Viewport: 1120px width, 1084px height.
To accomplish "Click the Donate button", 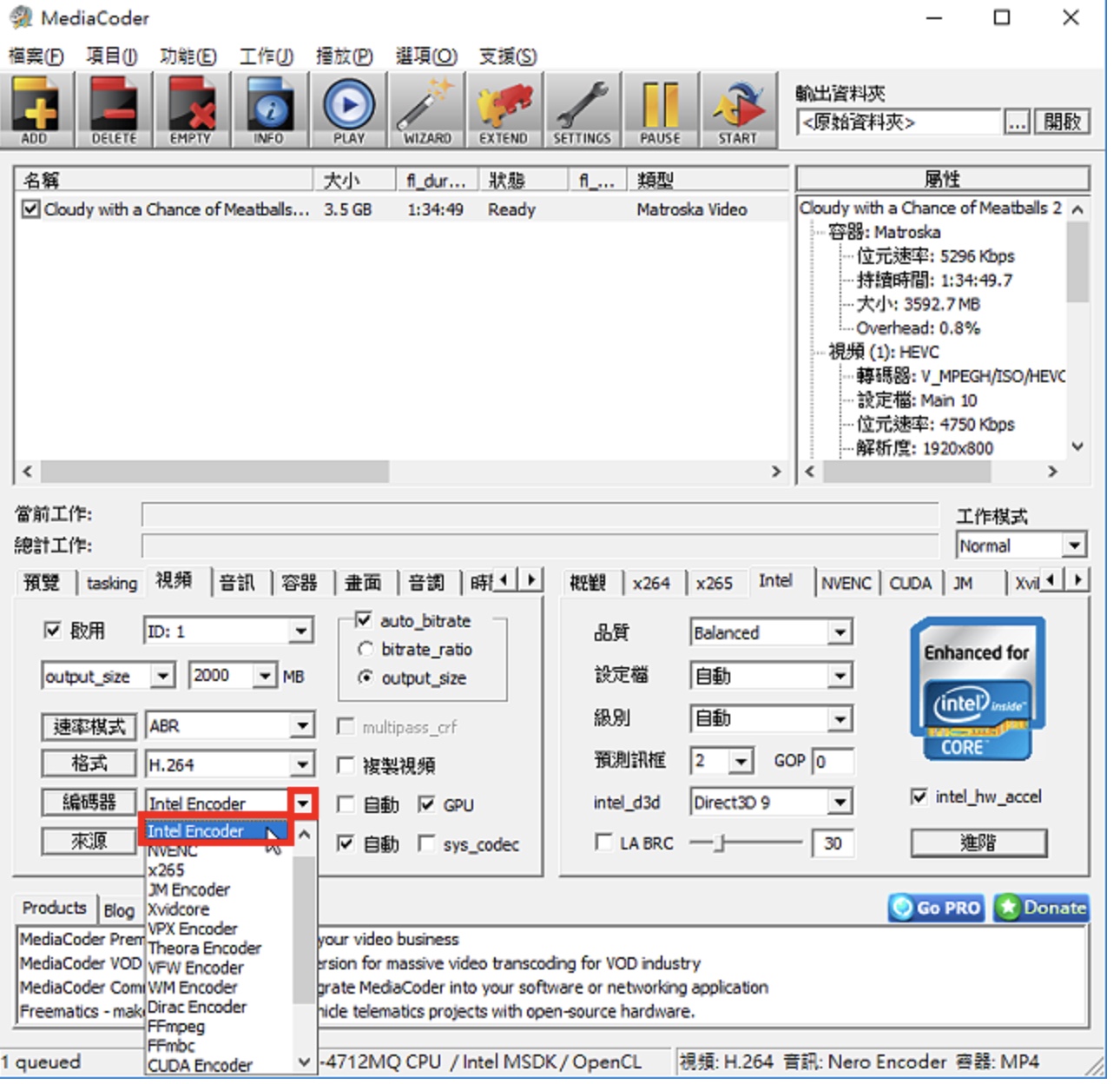I will tap(1041, 908).
